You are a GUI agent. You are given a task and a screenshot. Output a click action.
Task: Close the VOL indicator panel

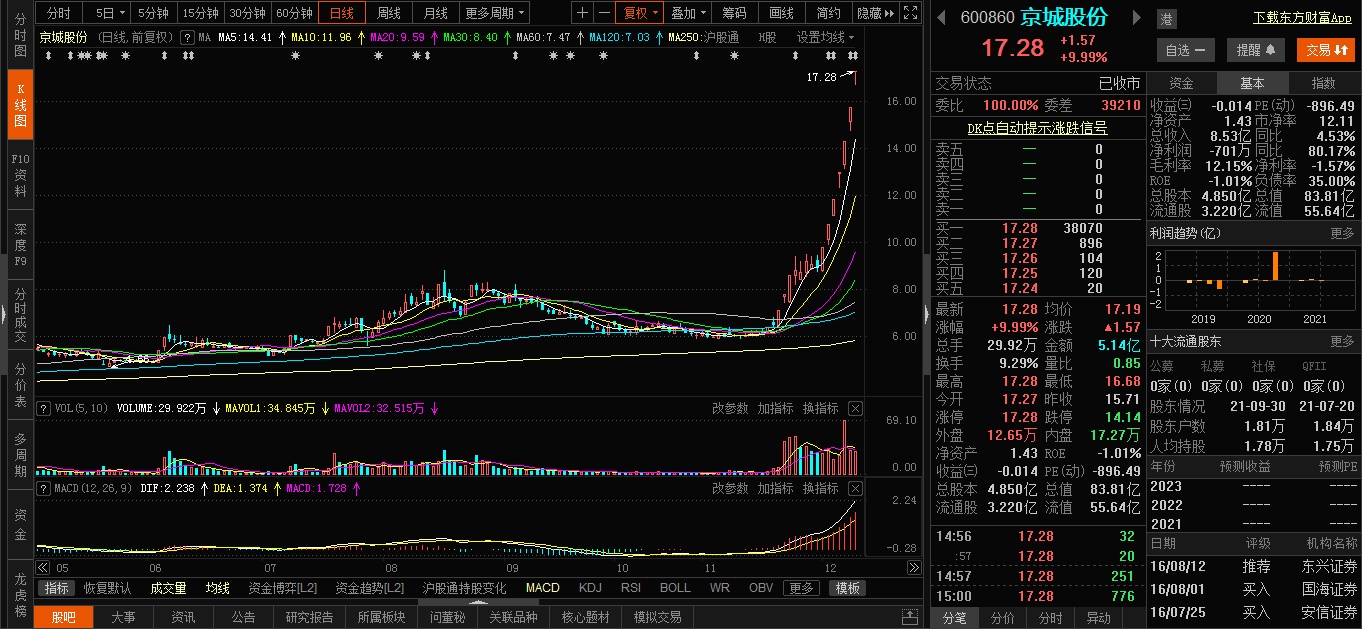tap(855, 408)
